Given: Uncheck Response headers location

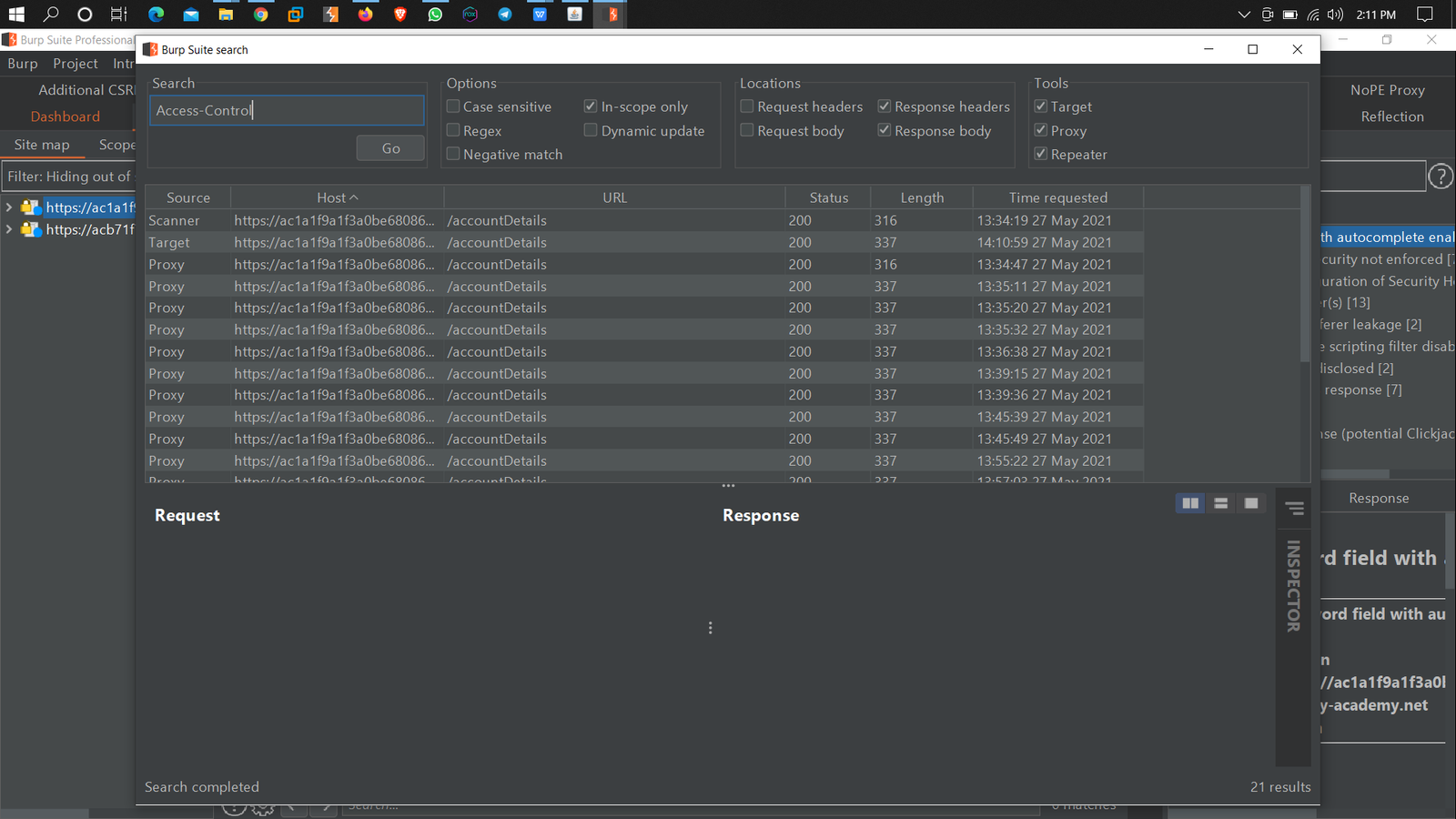Looking at the screenshot, I should pos(884,106).
